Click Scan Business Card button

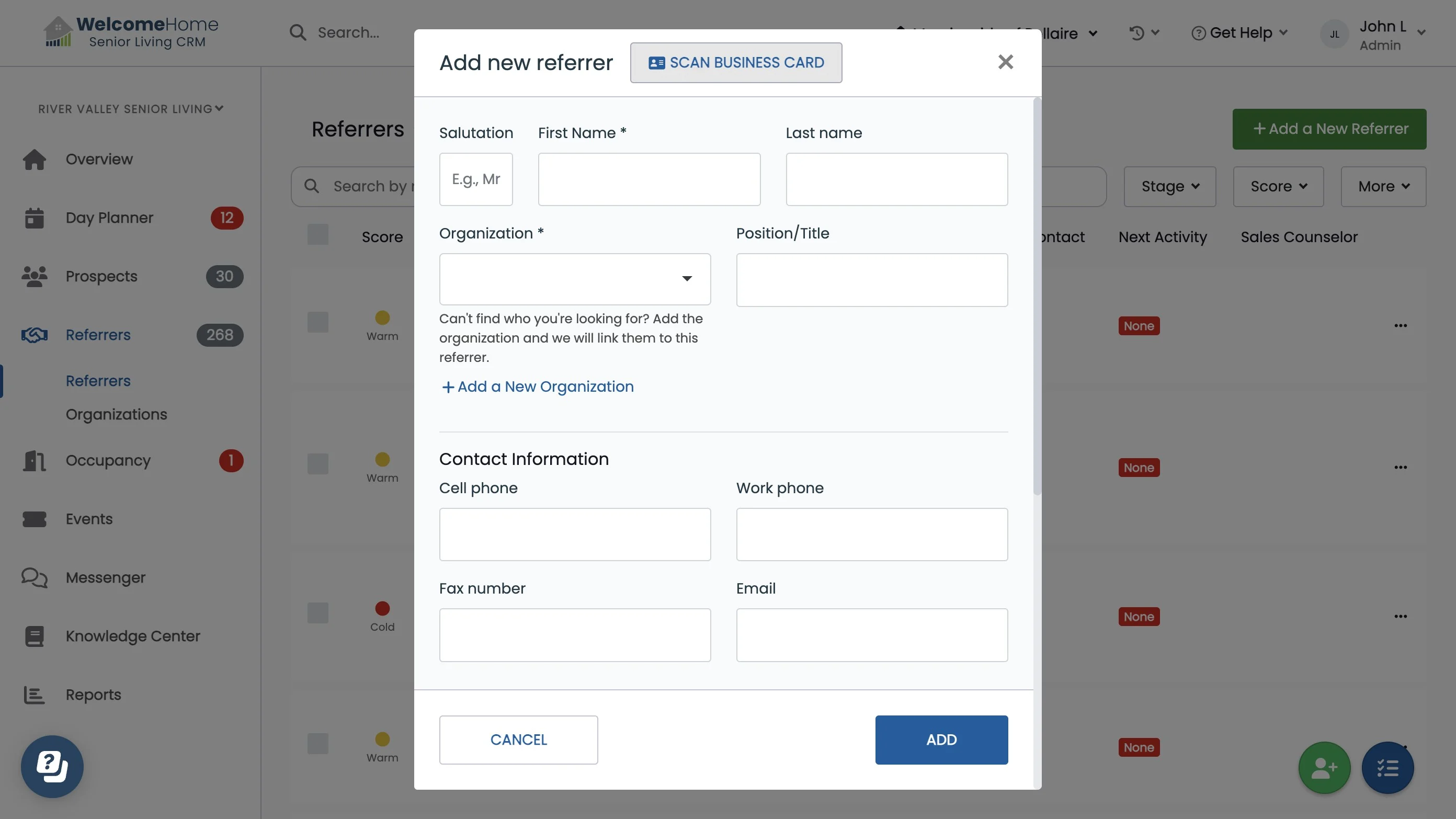(x=736, y=63)
